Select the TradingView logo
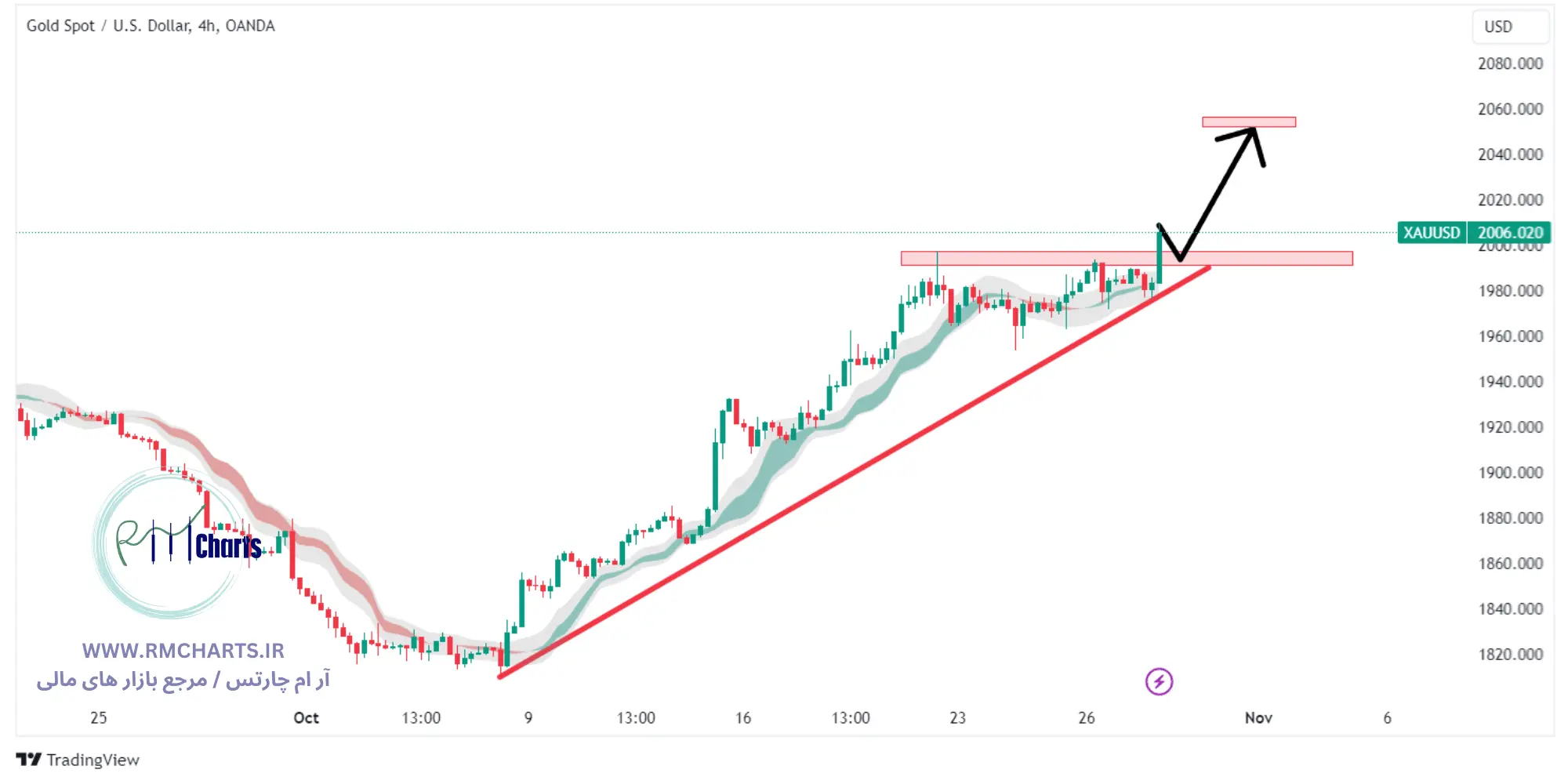 coord(31,759)
